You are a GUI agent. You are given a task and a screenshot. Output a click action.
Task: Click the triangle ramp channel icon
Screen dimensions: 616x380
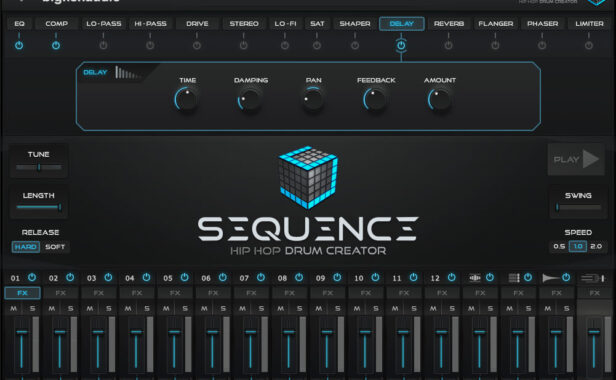[550, 278]
